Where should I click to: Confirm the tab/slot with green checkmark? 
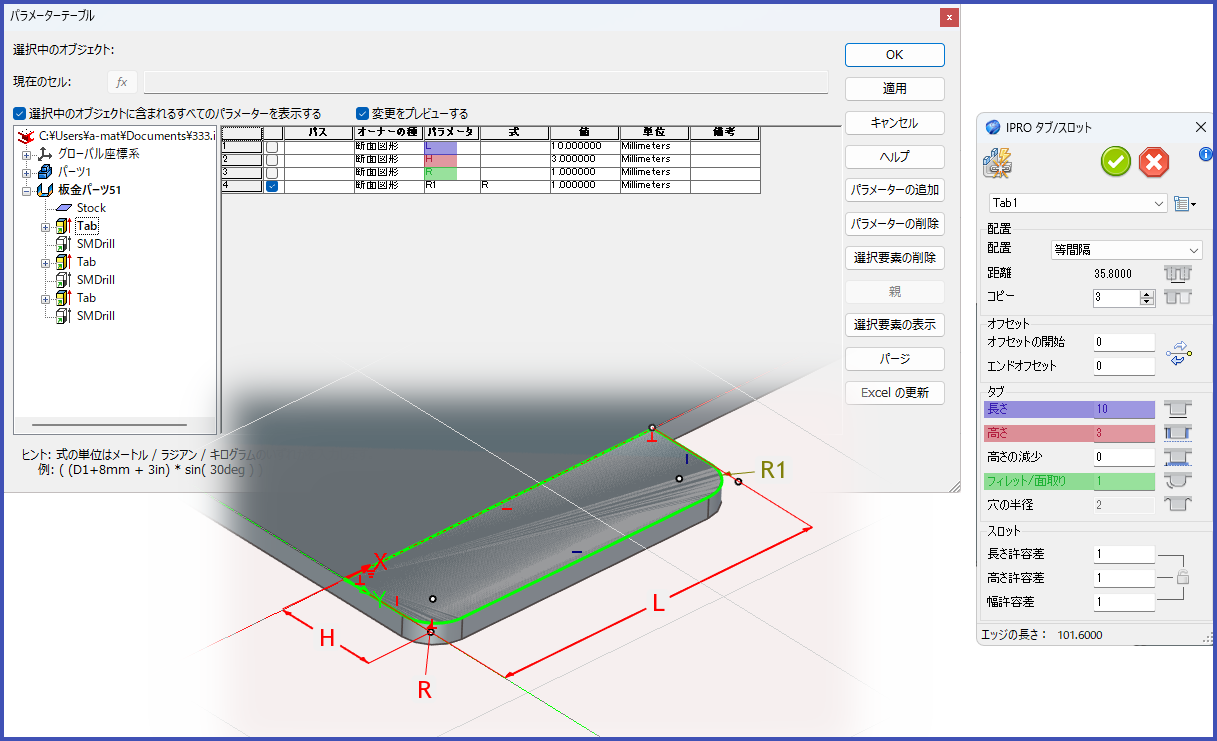pyautogui.click(x=1116, y=161)
